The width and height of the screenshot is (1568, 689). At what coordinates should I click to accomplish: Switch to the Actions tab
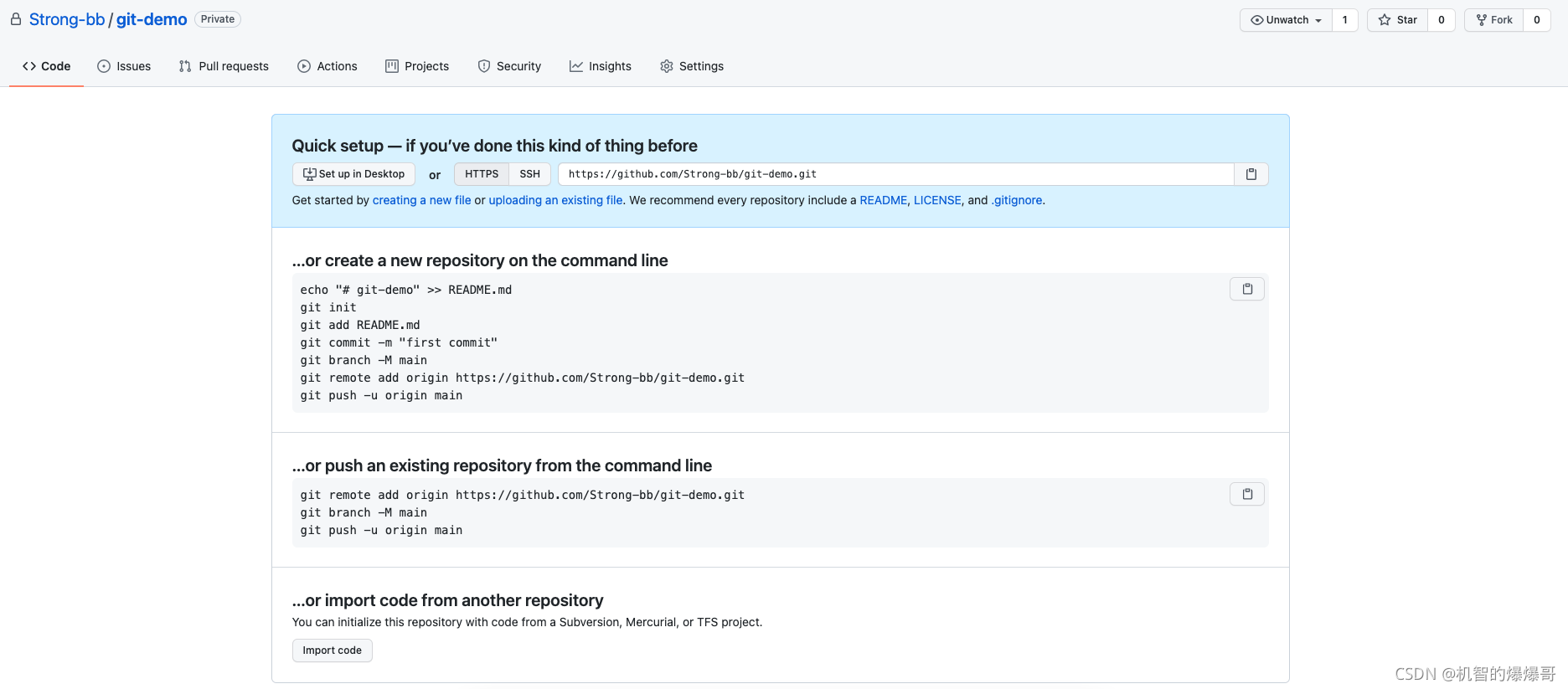click(x=328, y=66)
